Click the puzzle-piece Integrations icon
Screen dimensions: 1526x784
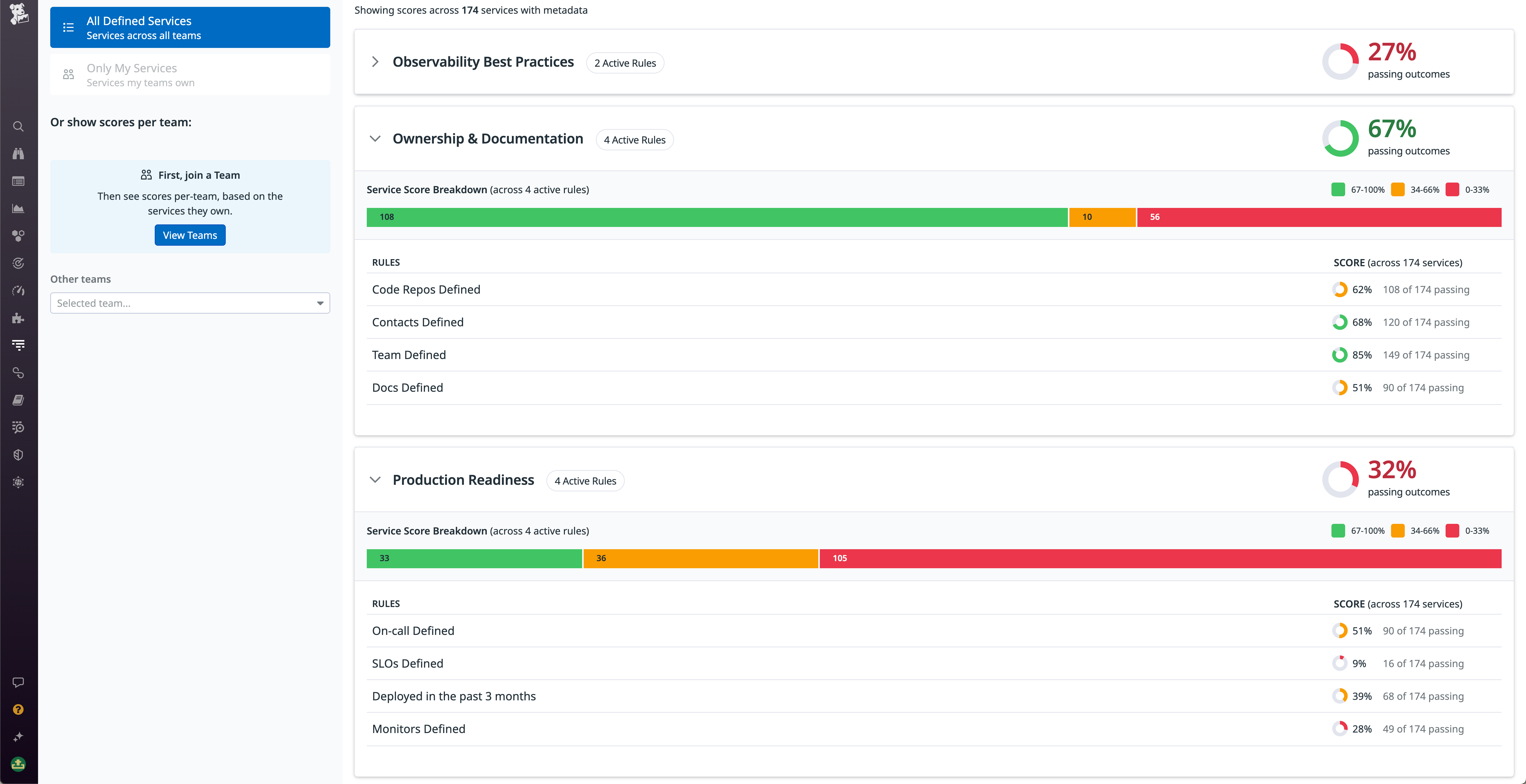[18, 318]
